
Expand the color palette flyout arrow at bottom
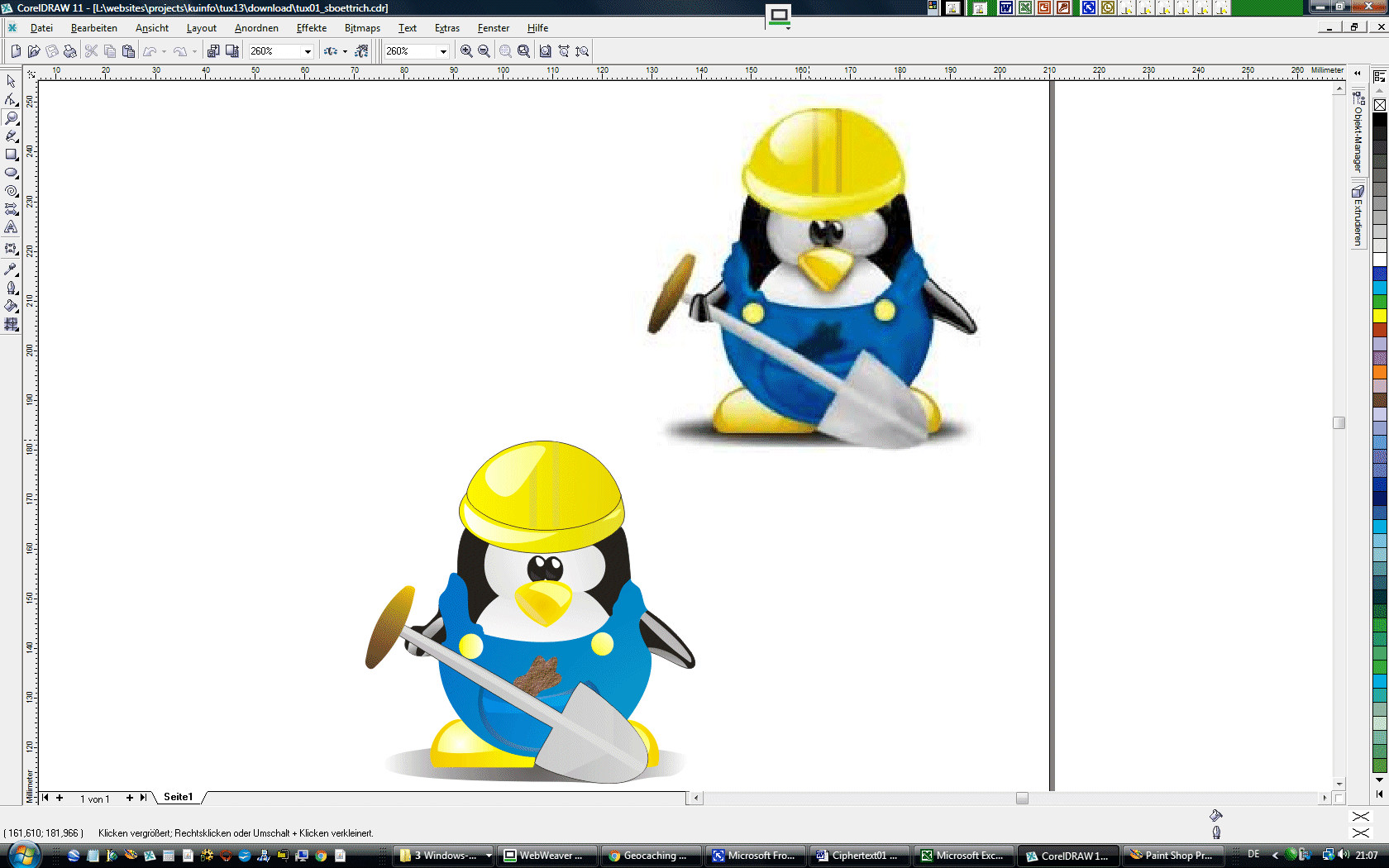(1379, 794)
